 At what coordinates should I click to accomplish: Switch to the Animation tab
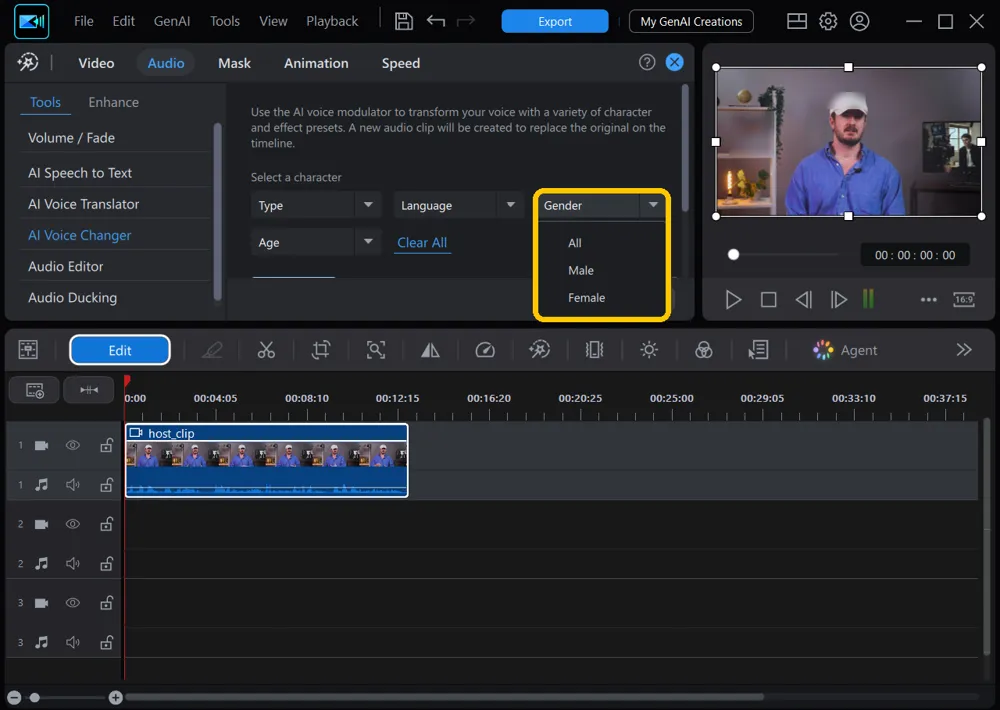tap(316, 63)
